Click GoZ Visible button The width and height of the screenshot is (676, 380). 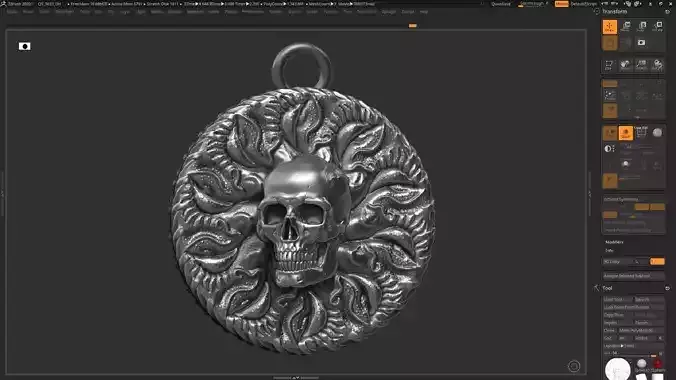tap(644, 338)
